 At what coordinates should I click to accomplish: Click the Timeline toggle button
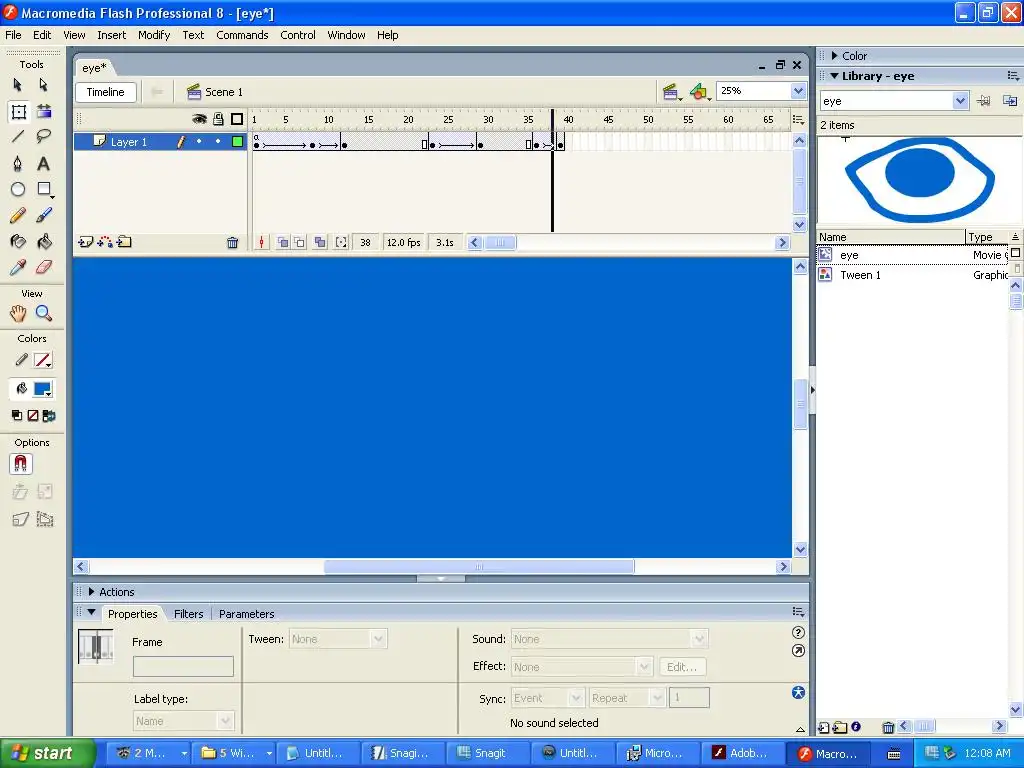tap(106, 92)
